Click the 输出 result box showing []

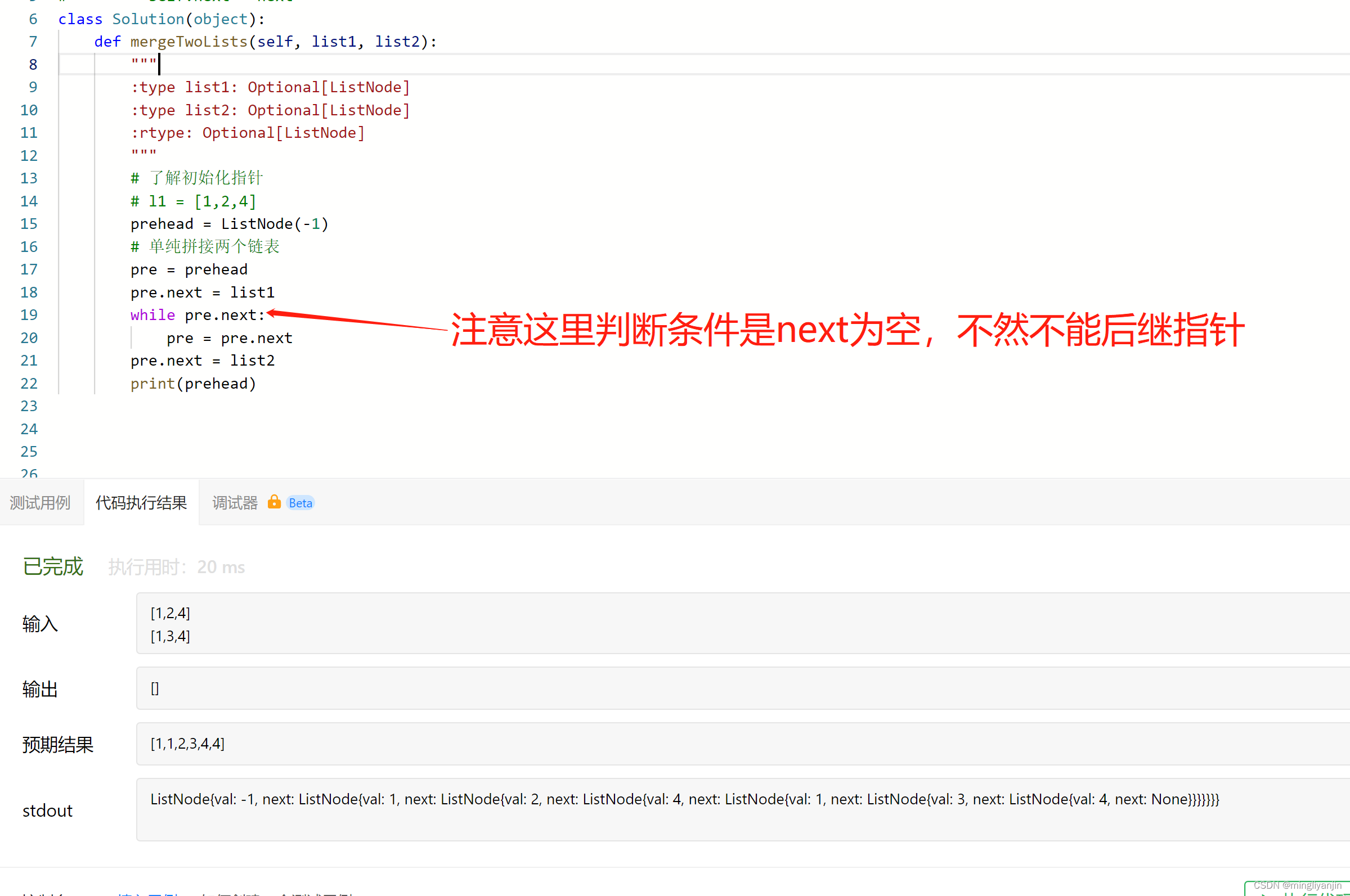point(743,688)
